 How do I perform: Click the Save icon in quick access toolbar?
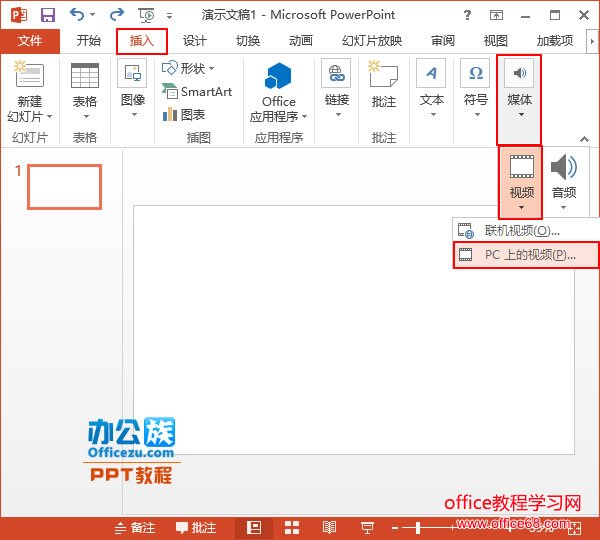pos(48,15)
